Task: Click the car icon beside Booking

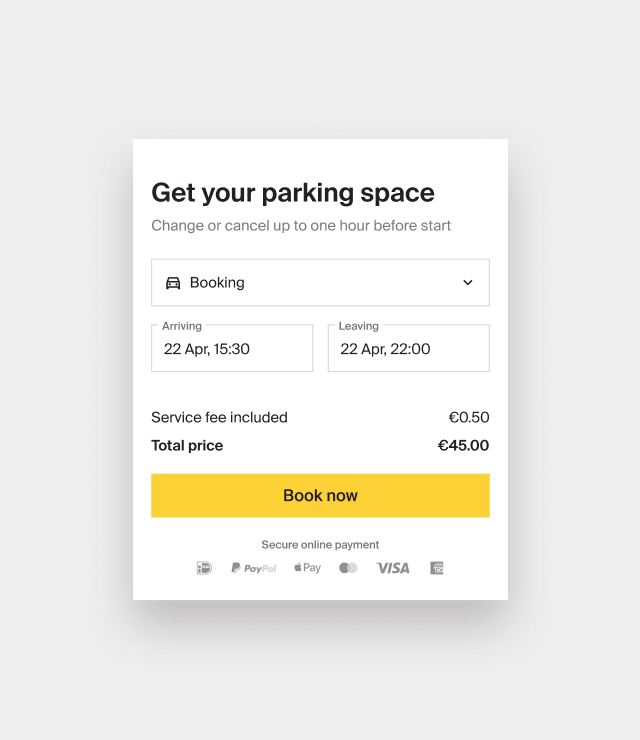Action: coord(173,283)
